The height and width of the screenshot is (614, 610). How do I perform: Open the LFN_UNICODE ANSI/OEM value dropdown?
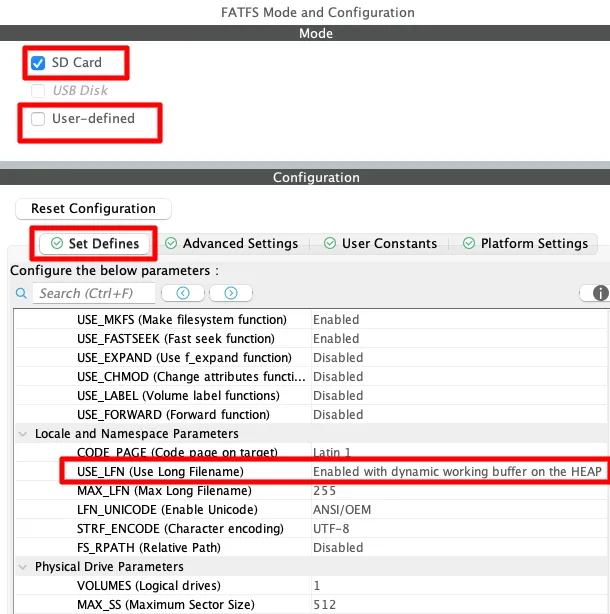coord(459,509)
